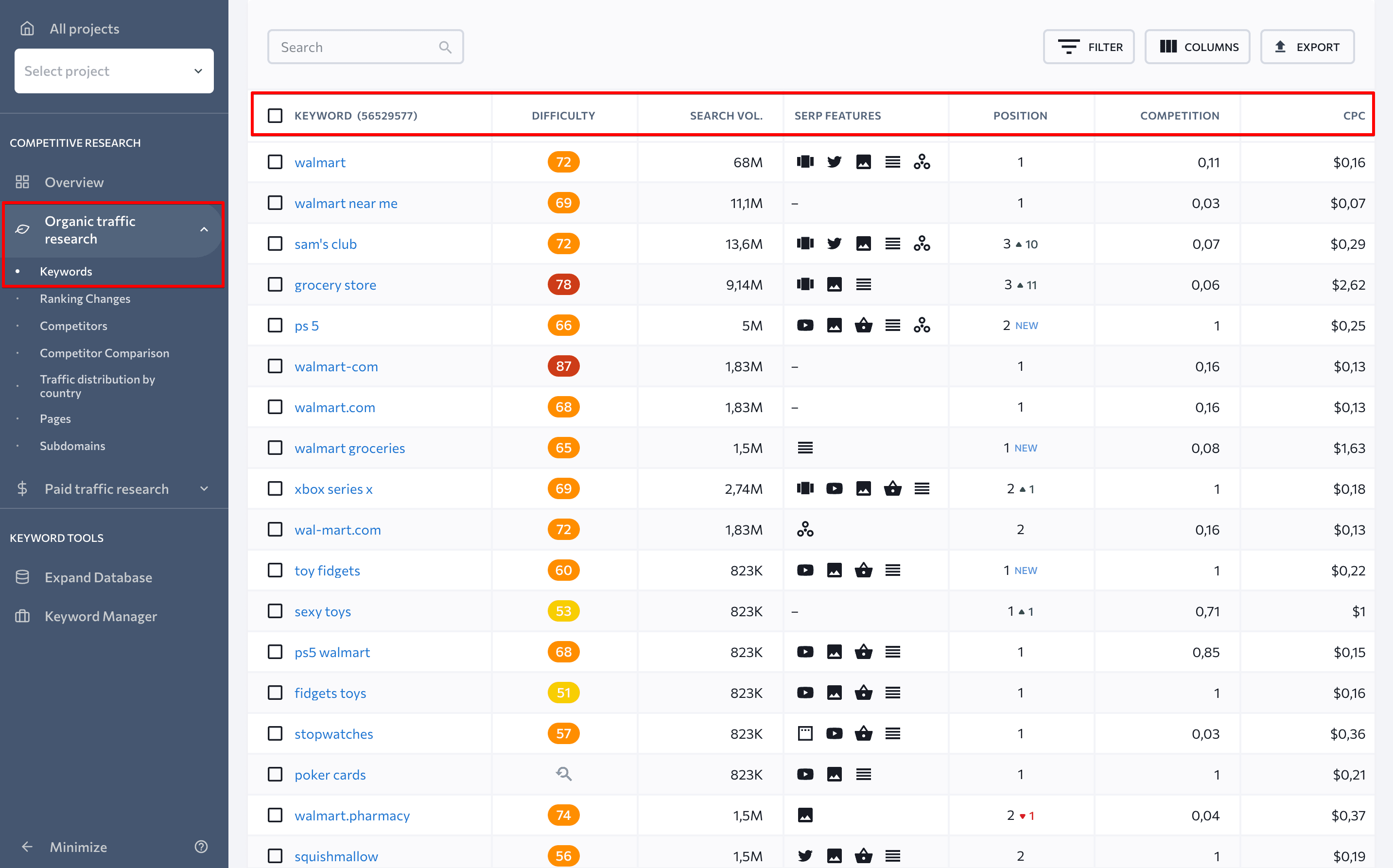This screenshot has height=868, width=1393.
Task: Click the magnifier icon in the Search box
Action: 445,47
